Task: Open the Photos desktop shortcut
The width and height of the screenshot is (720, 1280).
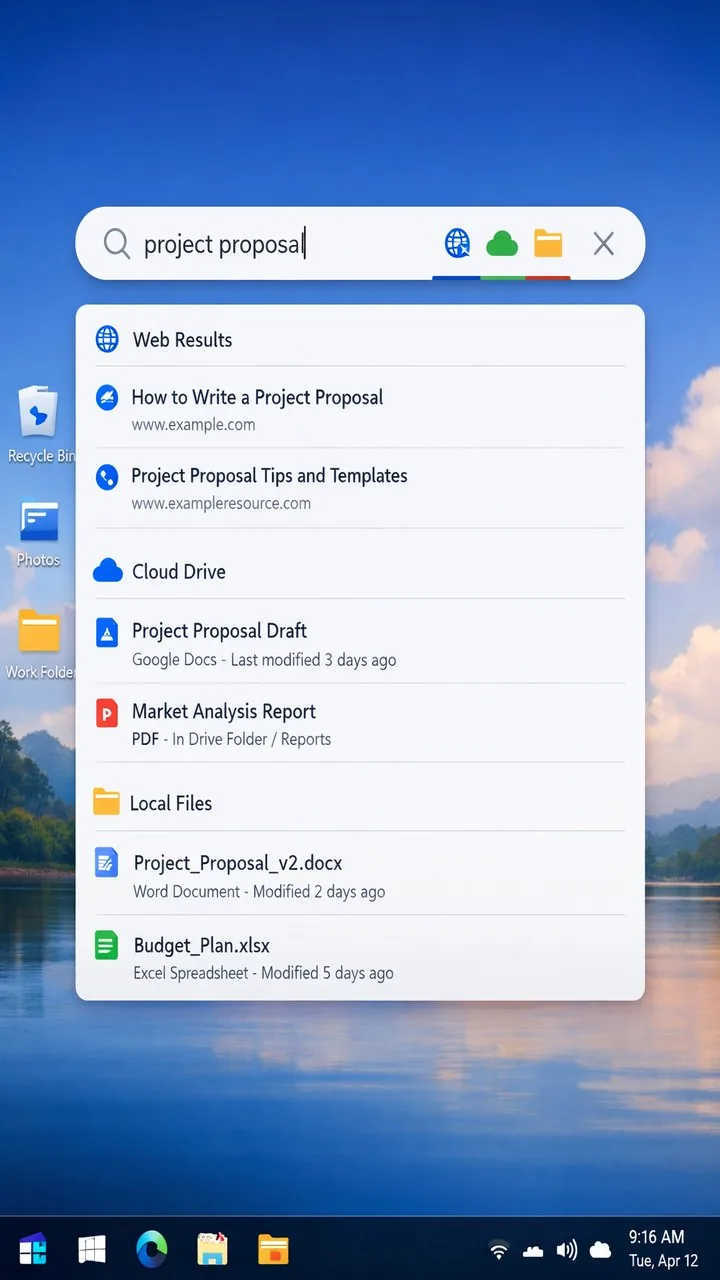Action: point(38,523)
